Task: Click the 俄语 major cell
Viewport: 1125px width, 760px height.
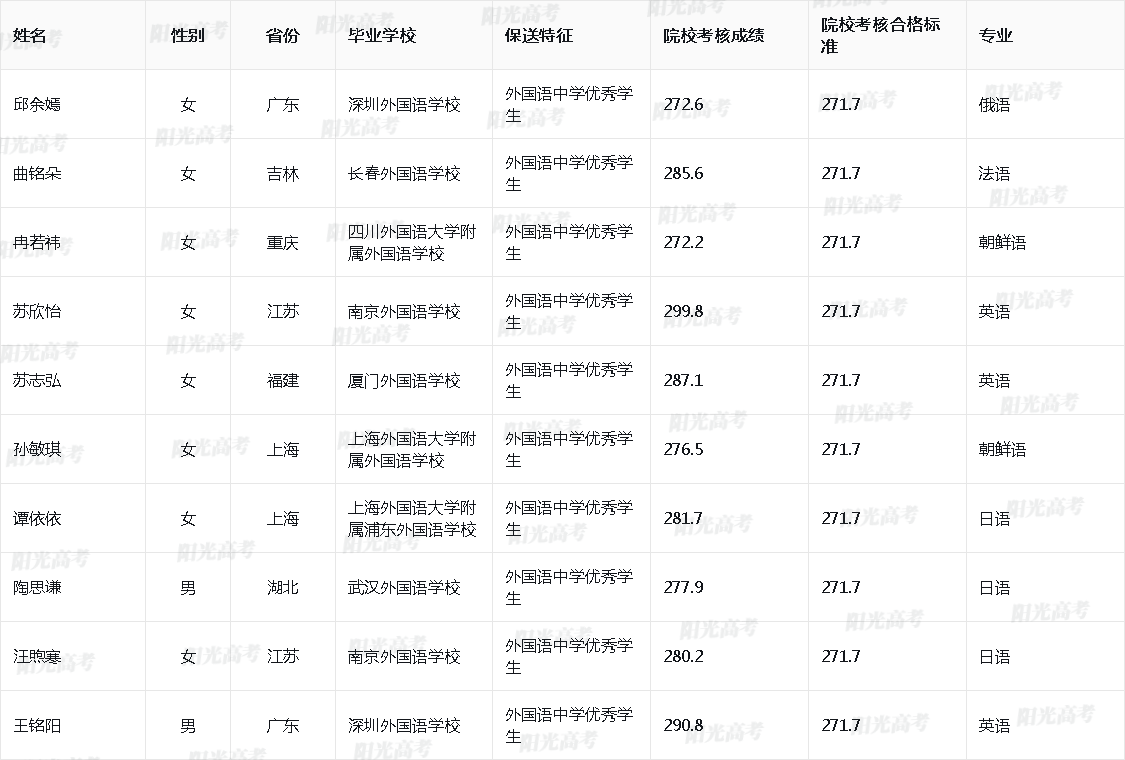Action: (x=994, y=104)
